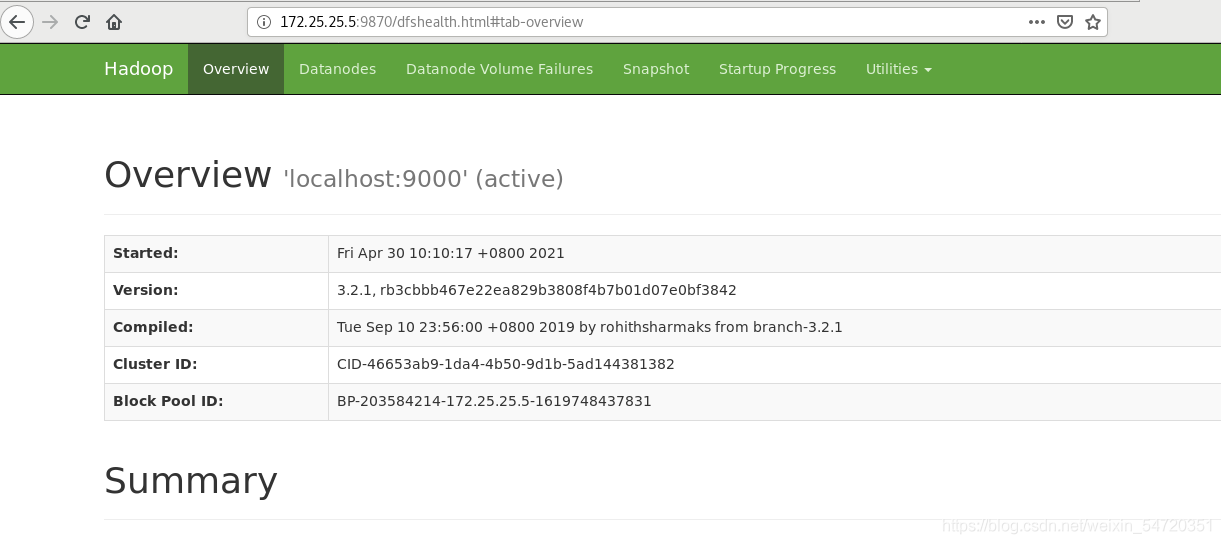Viewport: 1221px width, 544px height.
Task: Bookmark this page with the star icon
Action: click(1093, 22)
